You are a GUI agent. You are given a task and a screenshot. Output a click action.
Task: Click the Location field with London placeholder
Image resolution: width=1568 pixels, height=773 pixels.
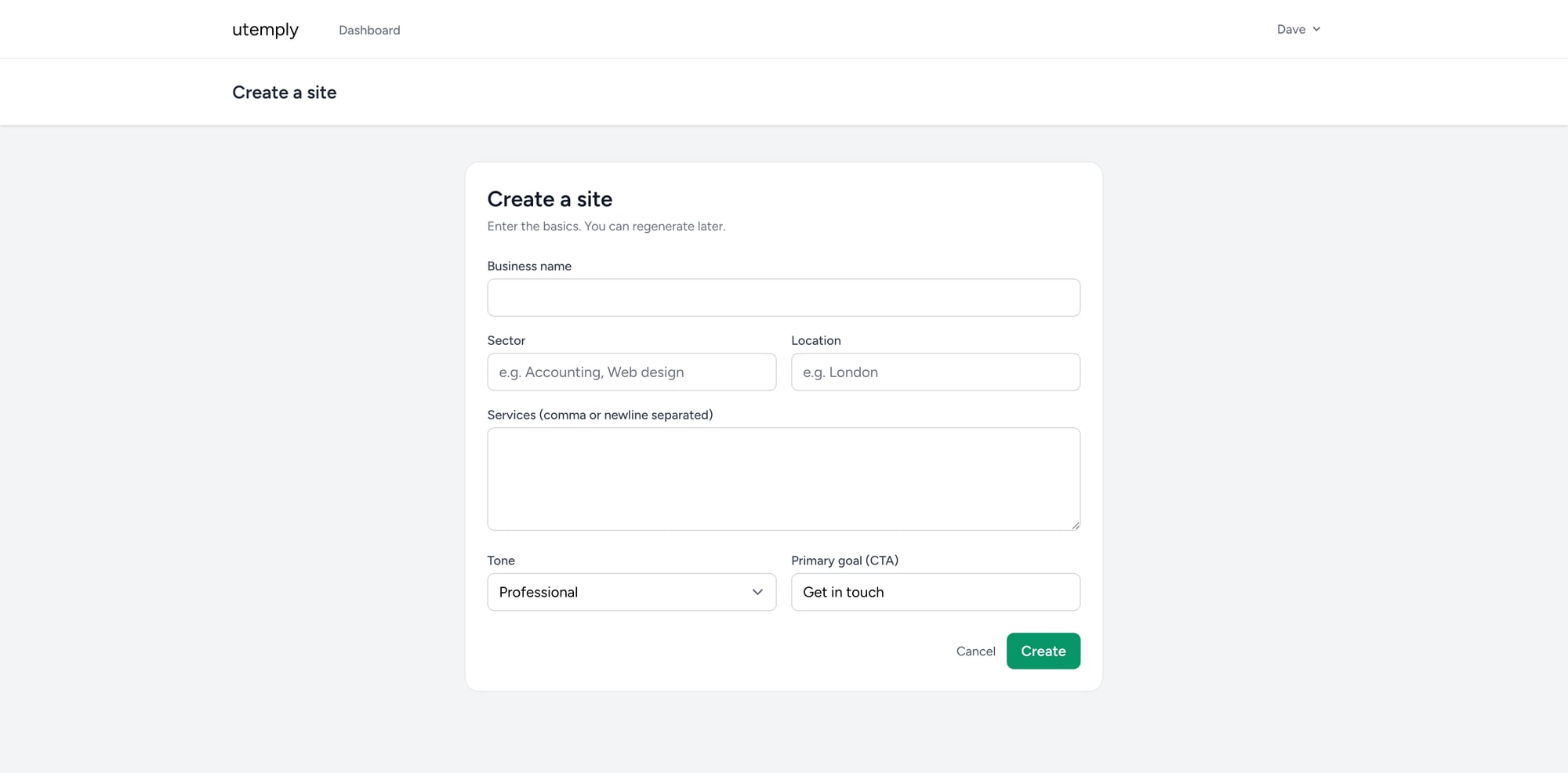(935, 372)
